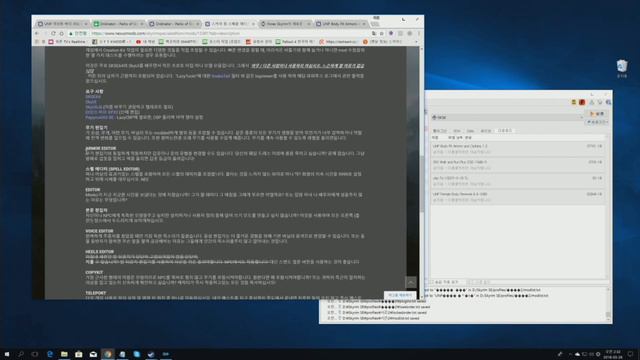Click purple extension icon in Chrome toolbar
The width and height of the screenshot is (640, 360).
point(391,33)
